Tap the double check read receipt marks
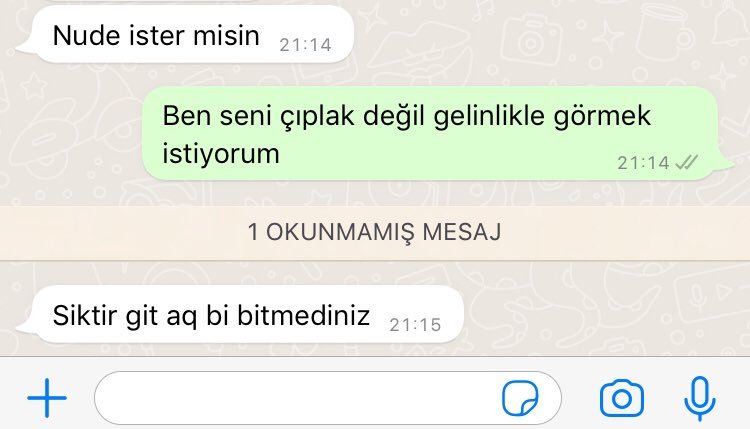Image resolution: width=750 pixels, height=429 pixels. click(x=686, y=163)
